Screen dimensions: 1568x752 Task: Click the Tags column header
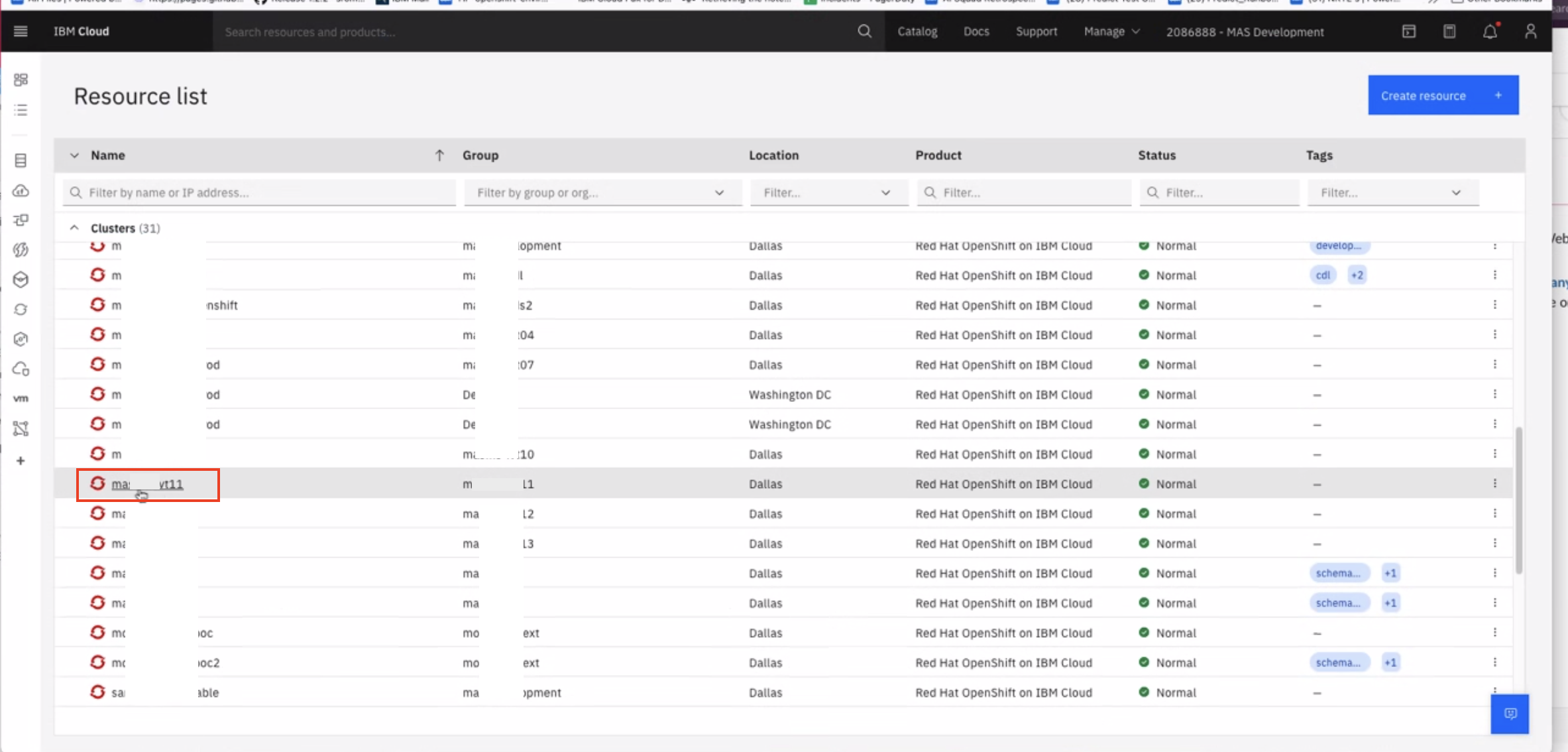[1319, 155]
